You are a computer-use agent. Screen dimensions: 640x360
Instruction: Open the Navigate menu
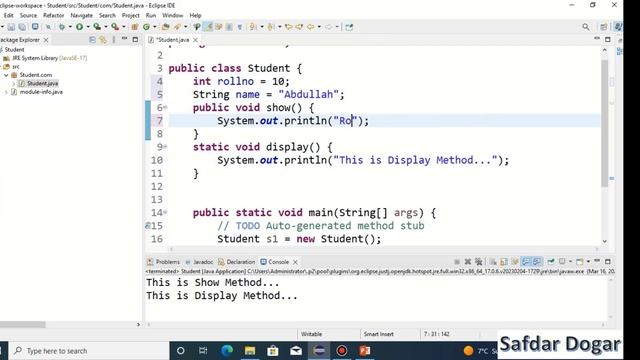(x=81, y=15)
